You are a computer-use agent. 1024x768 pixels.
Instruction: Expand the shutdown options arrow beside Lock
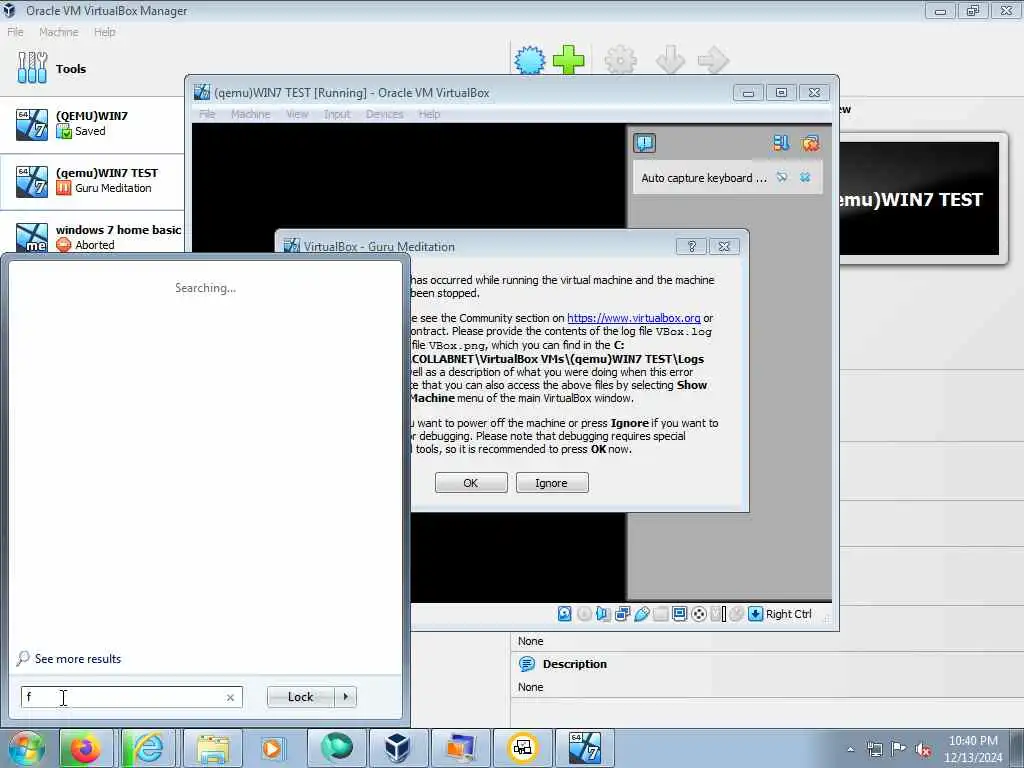tap(345, 697)
